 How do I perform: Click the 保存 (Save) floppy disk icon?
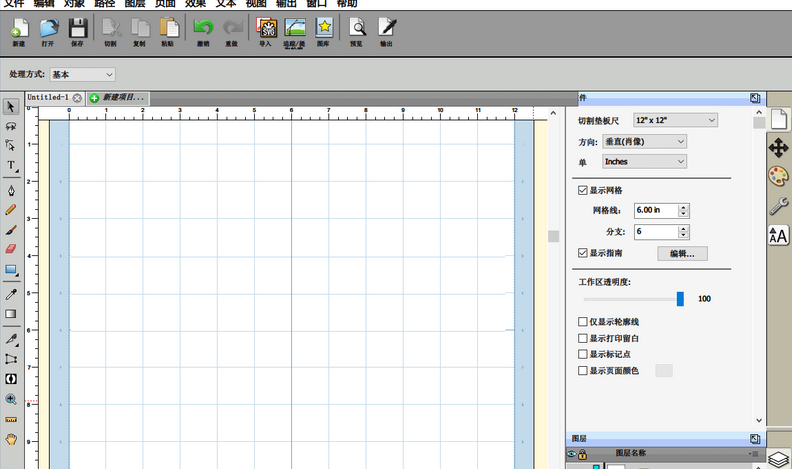coord(78,28)
